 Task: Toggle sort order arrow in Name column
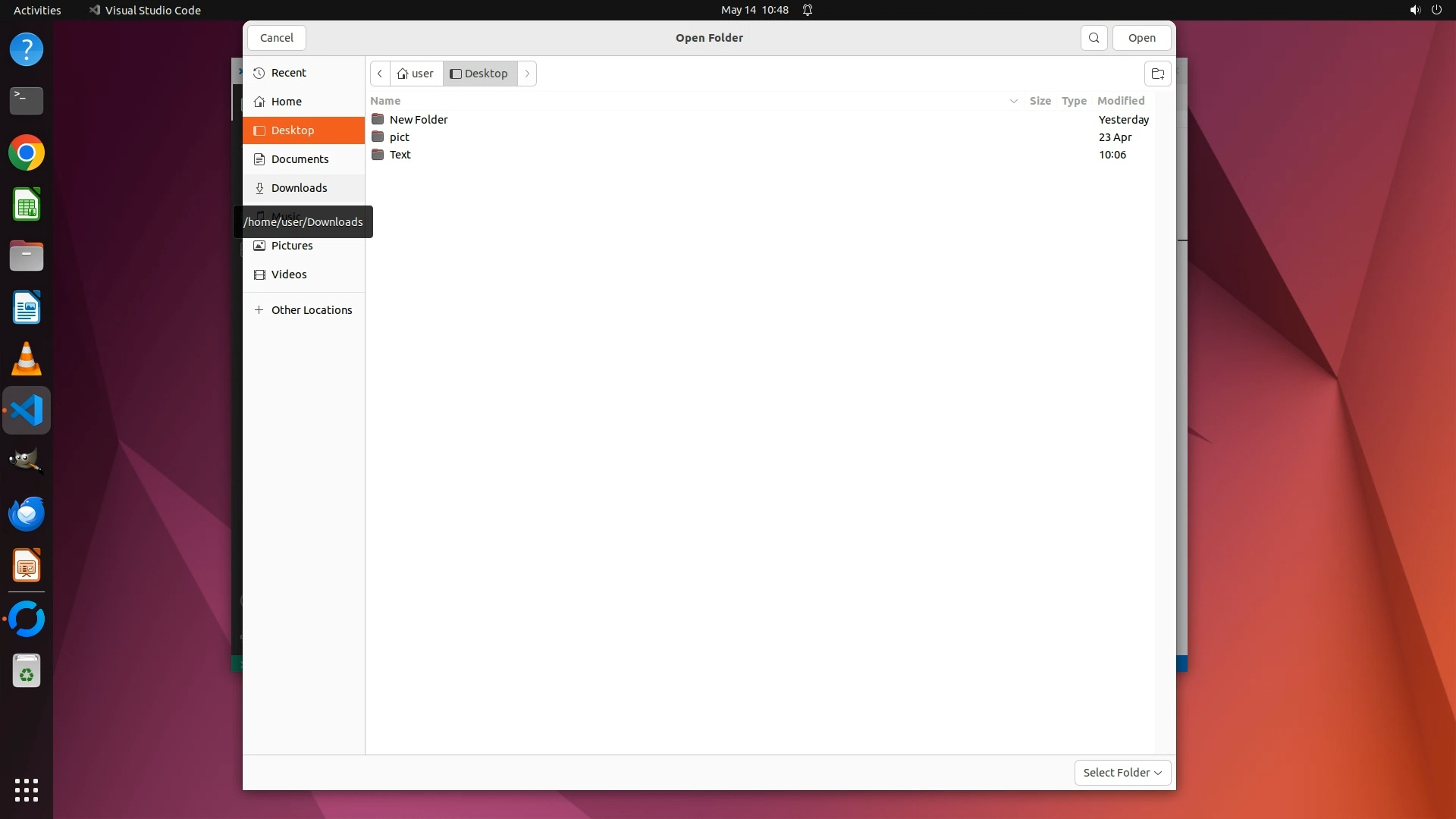pyautogui.click(x=1013, y=101)
